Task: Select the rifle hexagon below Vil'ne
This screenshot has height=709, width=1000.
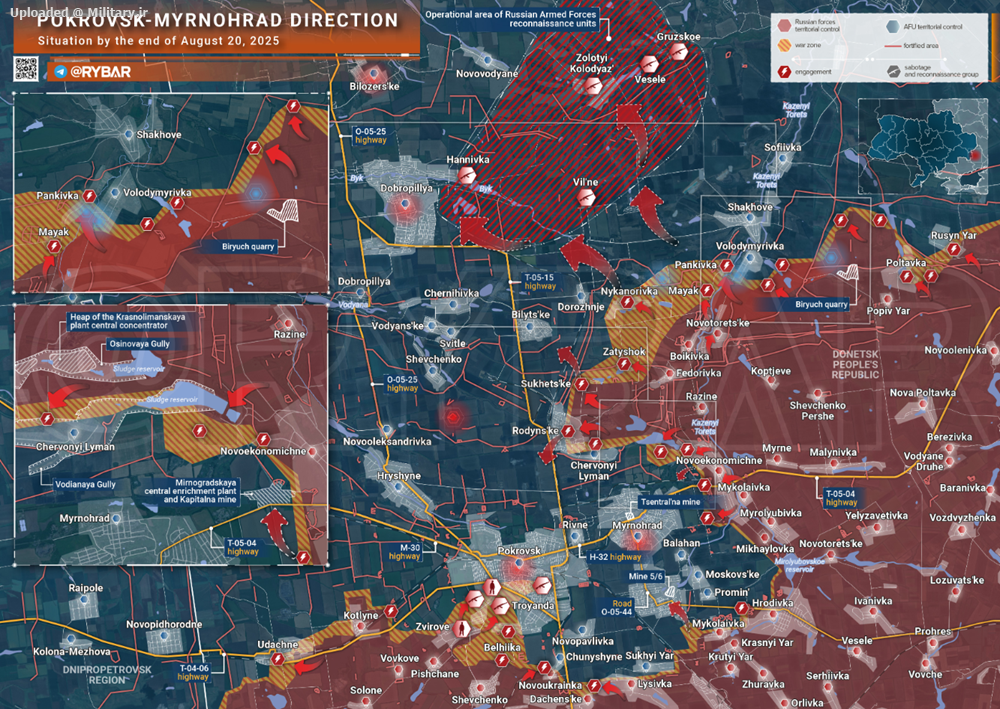Action: (x=585, y=198)
